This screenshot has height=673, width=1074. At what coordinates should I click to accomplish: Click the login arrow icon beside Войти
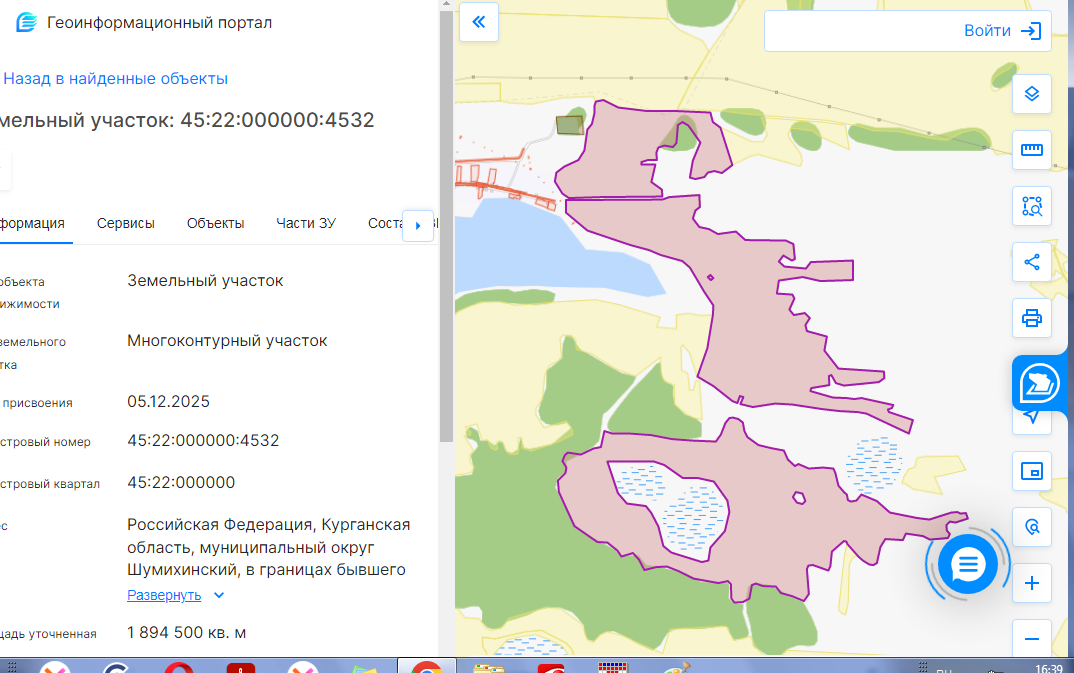click(1031, 31)
